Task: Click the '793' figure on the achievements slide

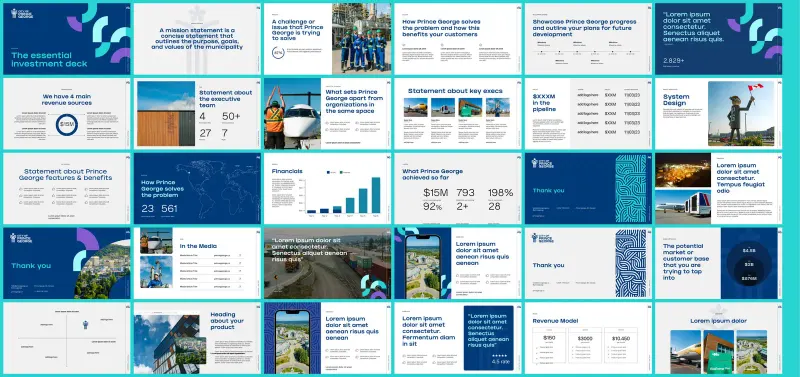Action: tap(465, 192)
